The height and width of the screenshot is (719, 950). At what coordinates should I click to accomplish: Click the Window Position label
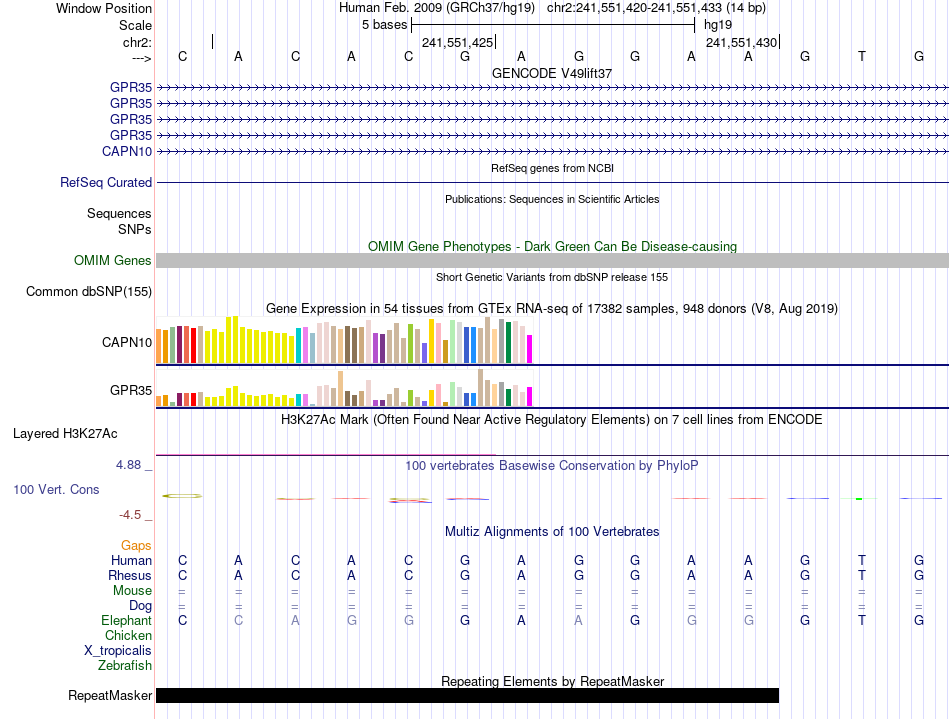click(104, 8)
